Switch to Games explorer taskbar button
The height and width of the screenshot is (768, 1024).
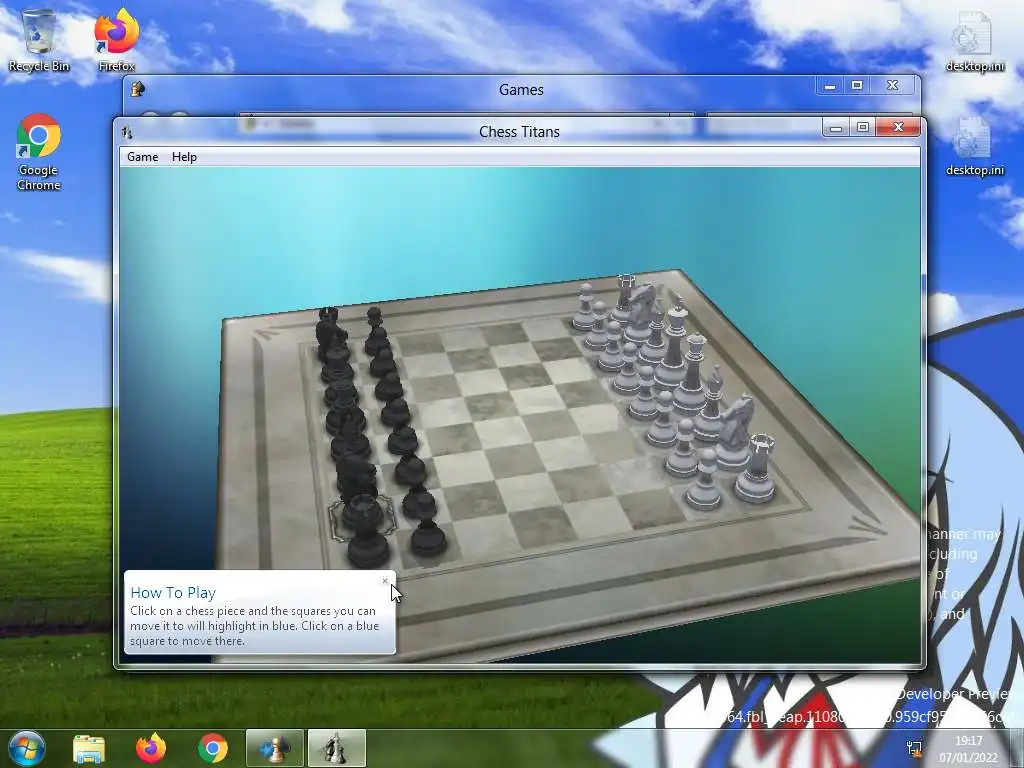pyautogui.click(x=274, y=748)
